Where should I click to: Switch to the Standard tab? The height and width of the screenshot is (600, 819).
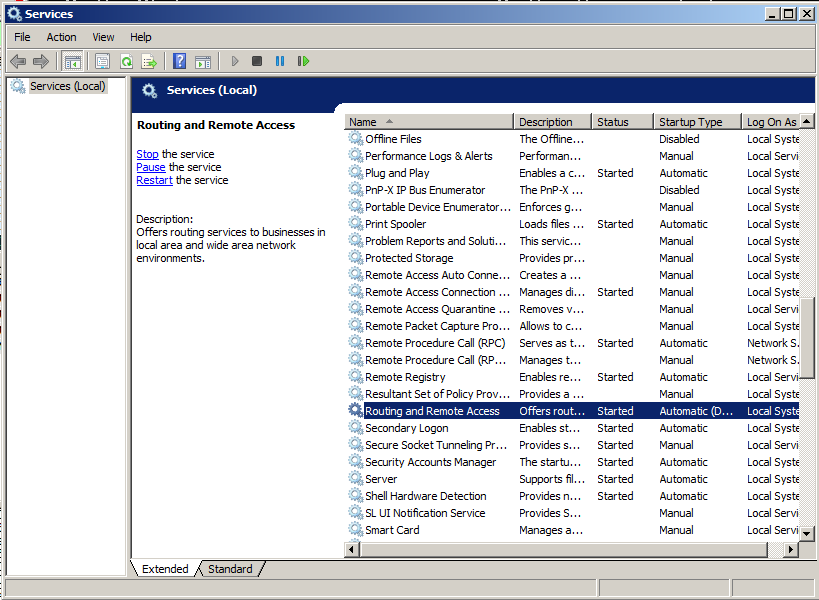230,569
